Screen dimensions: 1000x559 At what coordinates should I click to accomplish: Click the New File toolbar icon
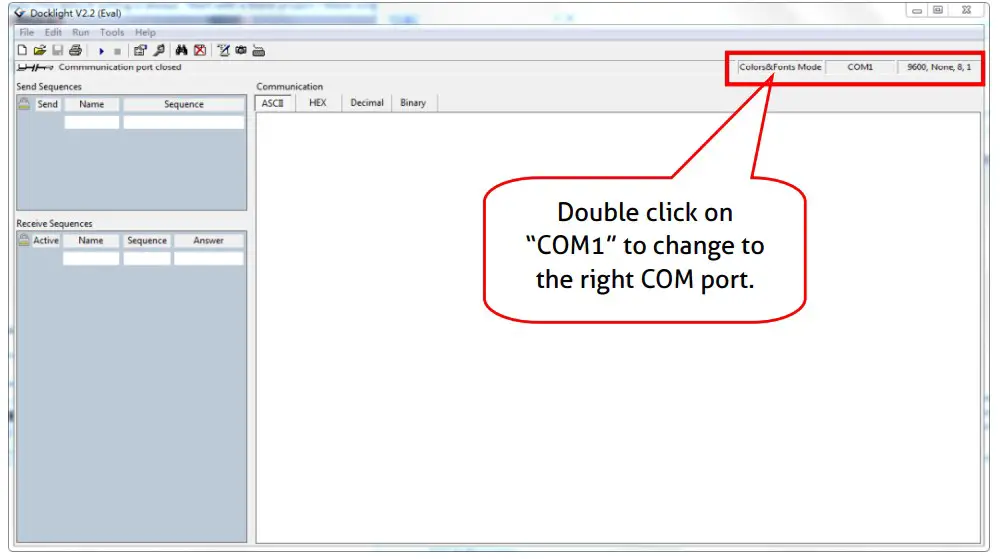pyautogui.click(x=23, y=50)
